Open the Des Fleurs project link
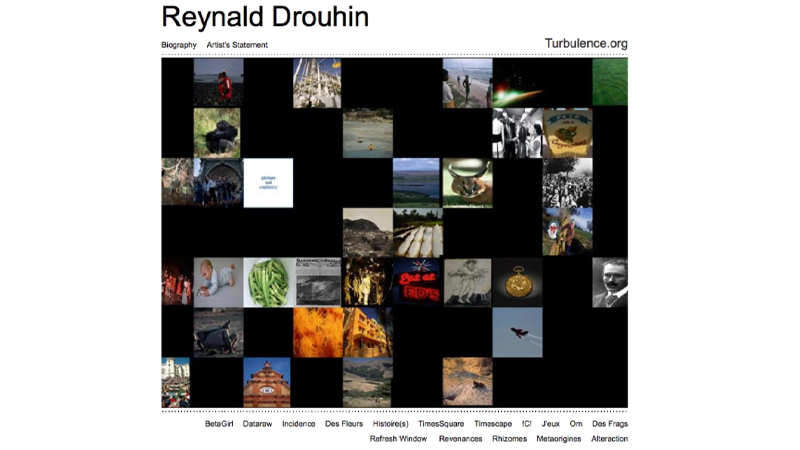Screen dimensions: 800x450 click(344, 423)
